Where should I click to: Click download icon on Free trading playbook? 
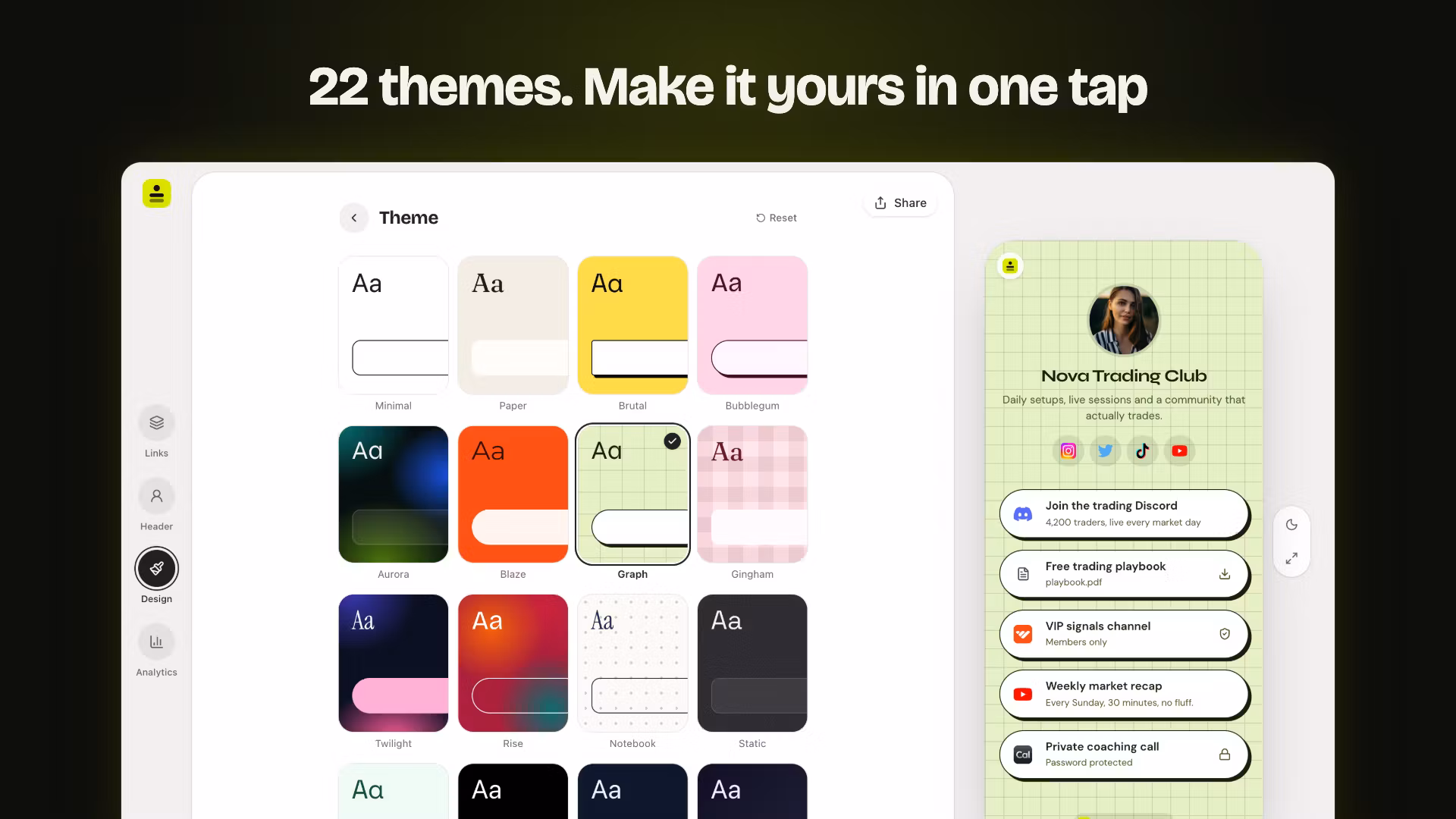(x=1224, y=574)
